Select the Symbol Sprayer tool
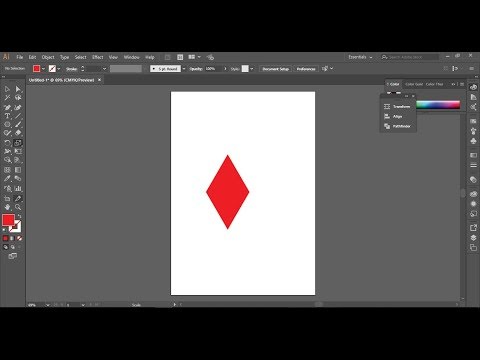The height and width of the screenshot is (360, 480). click(x=7, y=189)
